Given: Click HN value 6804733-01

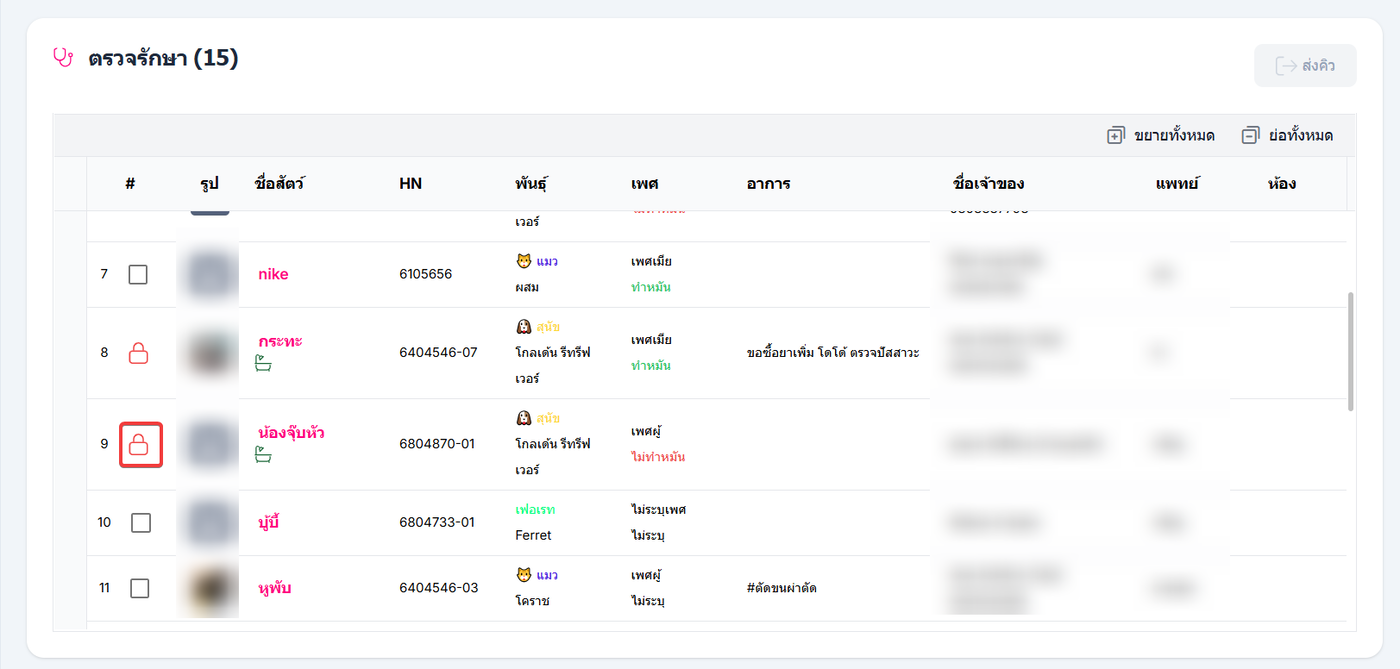Looking at the screenshot, I should pyautogui.click(x=437, y=522).
